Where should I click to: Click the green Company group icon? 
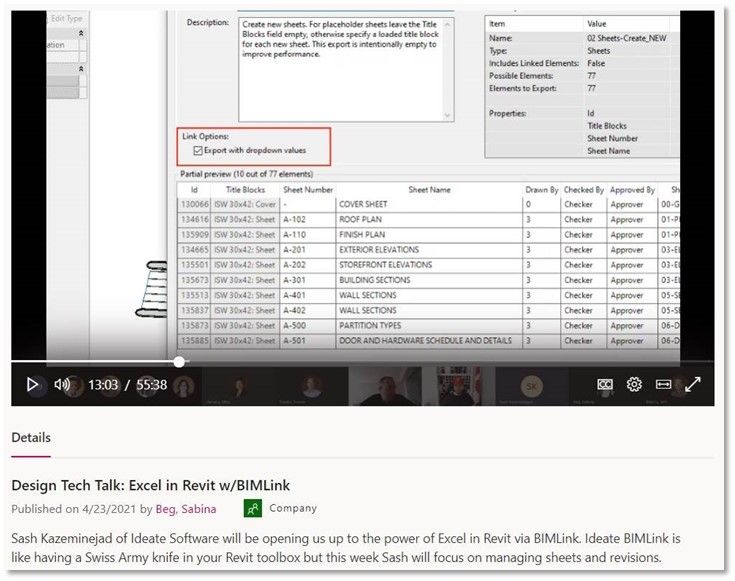coord(253,508)
